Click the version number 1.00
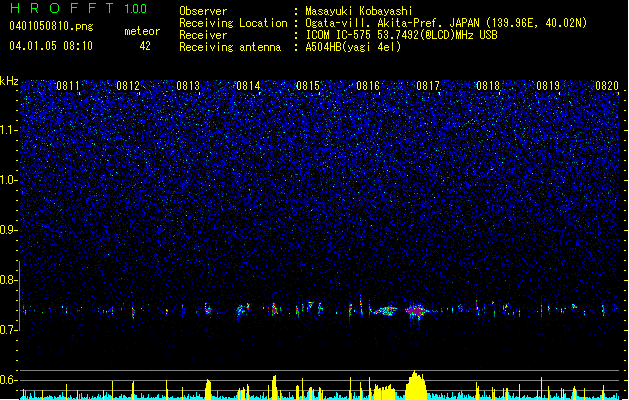The image size is (629, 400). point(135,8)
